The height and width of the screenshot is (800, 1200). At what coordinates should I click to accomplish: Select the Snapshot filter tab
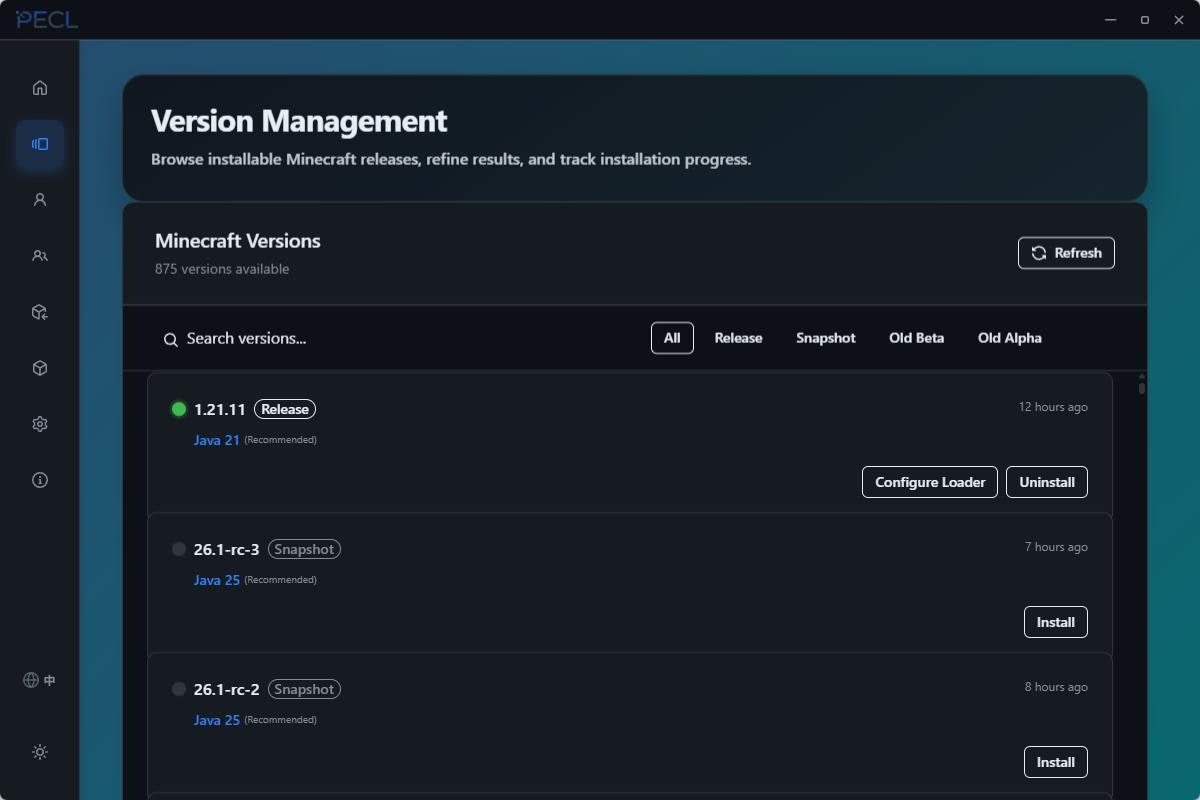(826, 338)
